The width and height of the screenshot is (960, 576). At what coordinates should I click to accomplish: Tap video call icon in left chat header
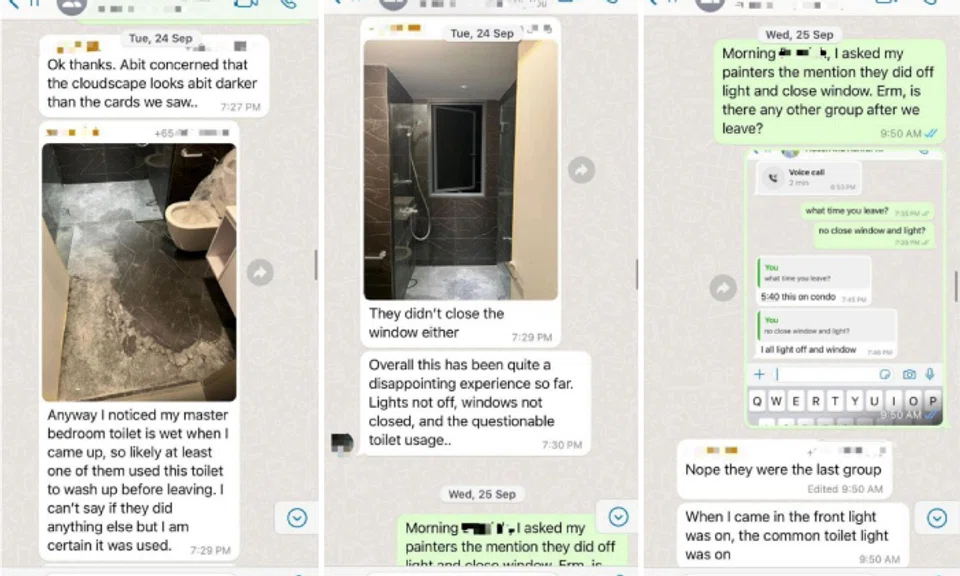246,4
